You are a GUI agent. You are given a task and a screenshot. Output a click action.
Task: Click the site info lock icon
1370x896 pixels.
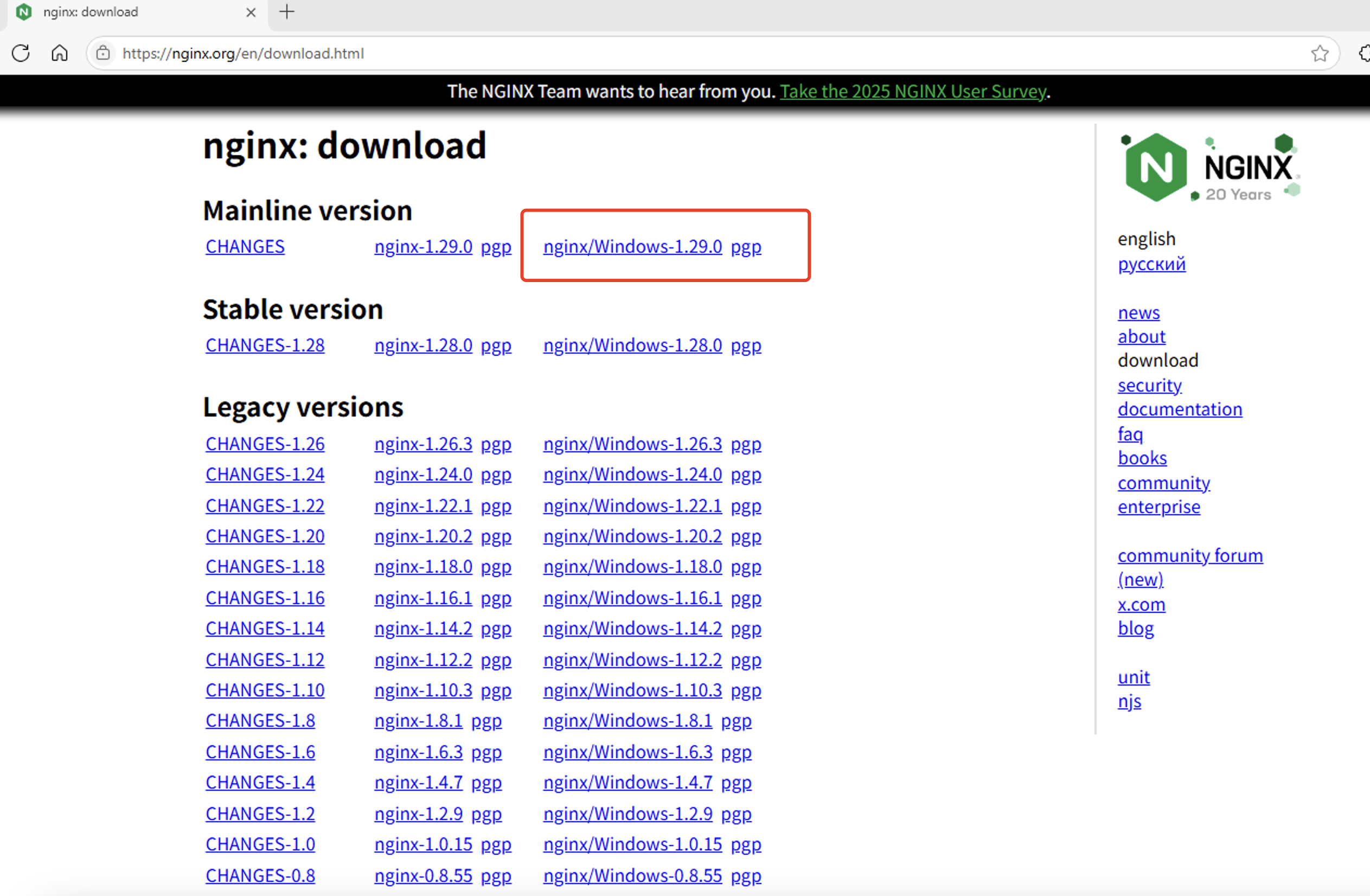pos(103,54)
